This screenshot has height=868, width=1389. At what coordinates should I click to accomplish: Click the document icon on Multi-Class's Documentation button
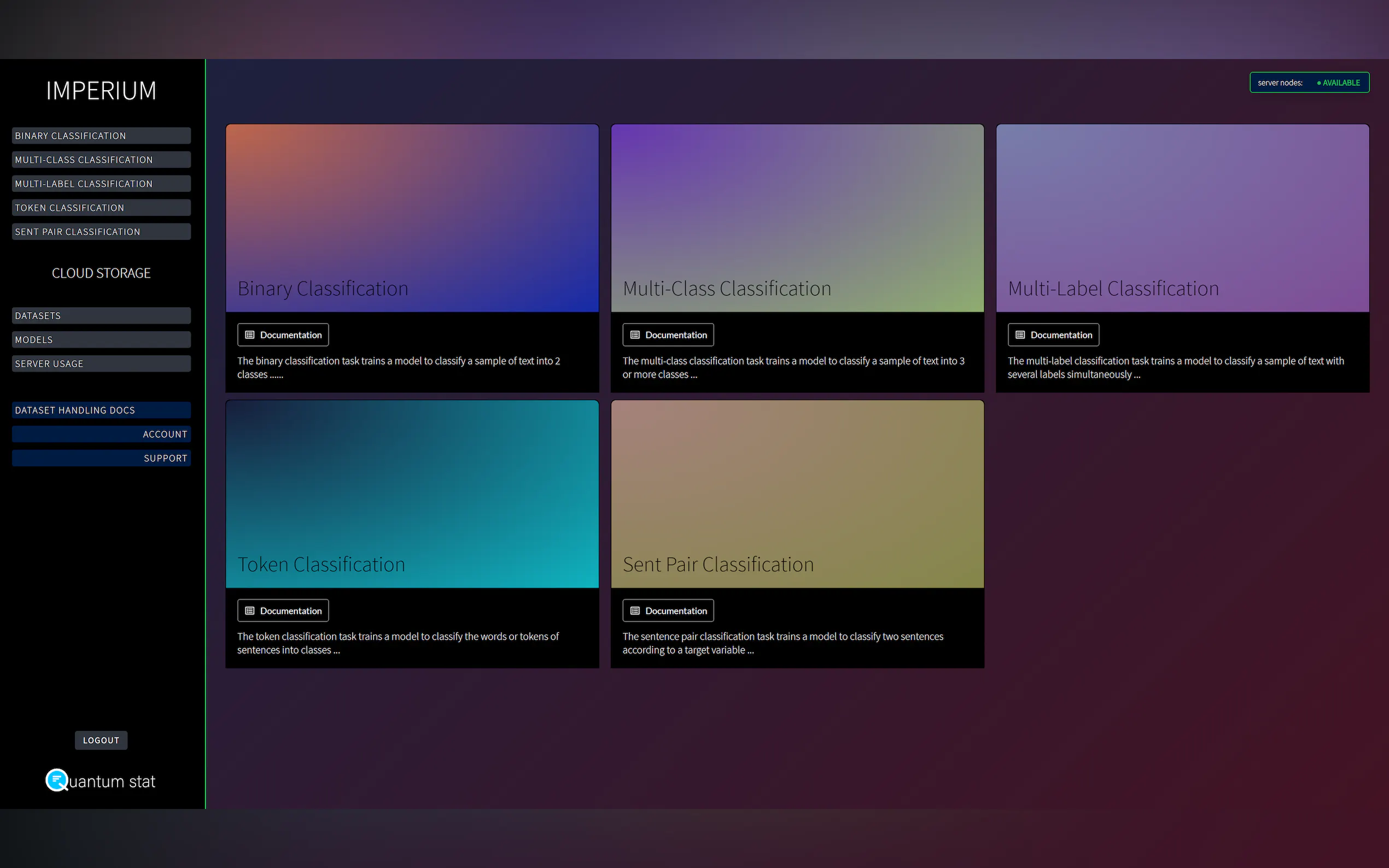635,335
